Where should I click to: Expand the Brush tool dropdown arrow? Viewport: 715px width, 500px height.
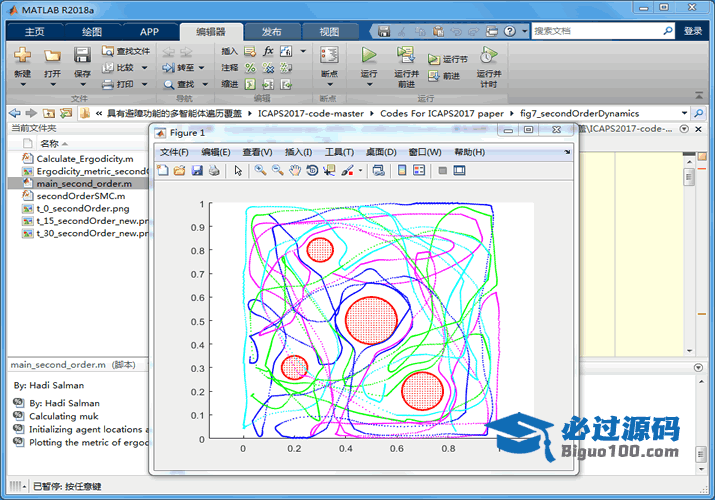coord(360,171)
